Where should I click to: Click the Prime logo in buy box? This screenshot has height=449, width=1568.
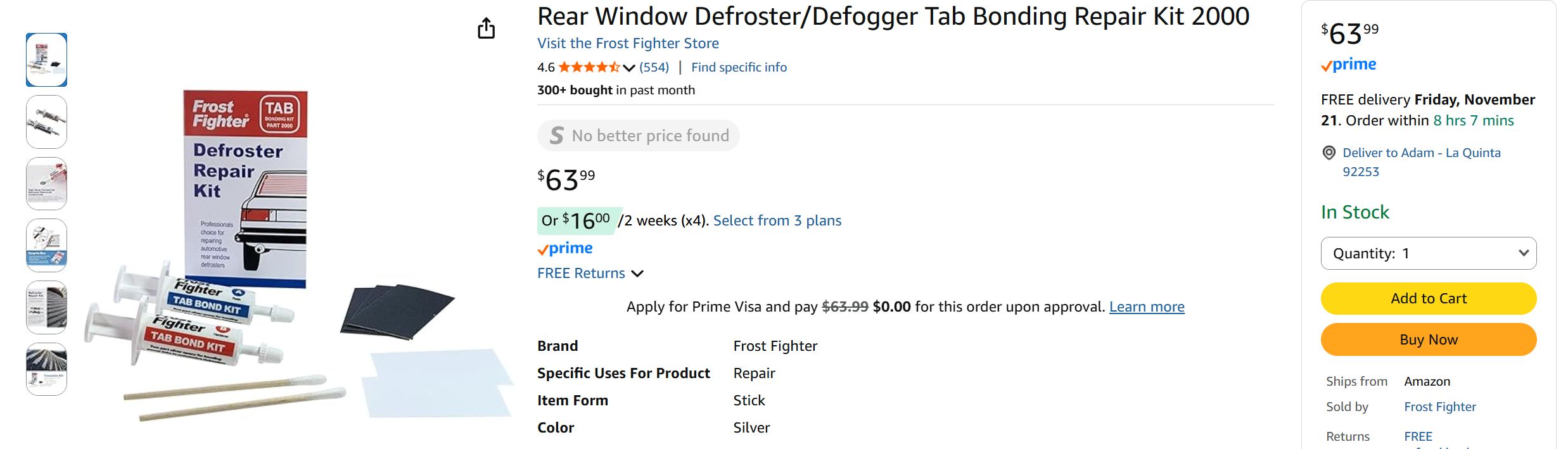(x=1349, y=65)
